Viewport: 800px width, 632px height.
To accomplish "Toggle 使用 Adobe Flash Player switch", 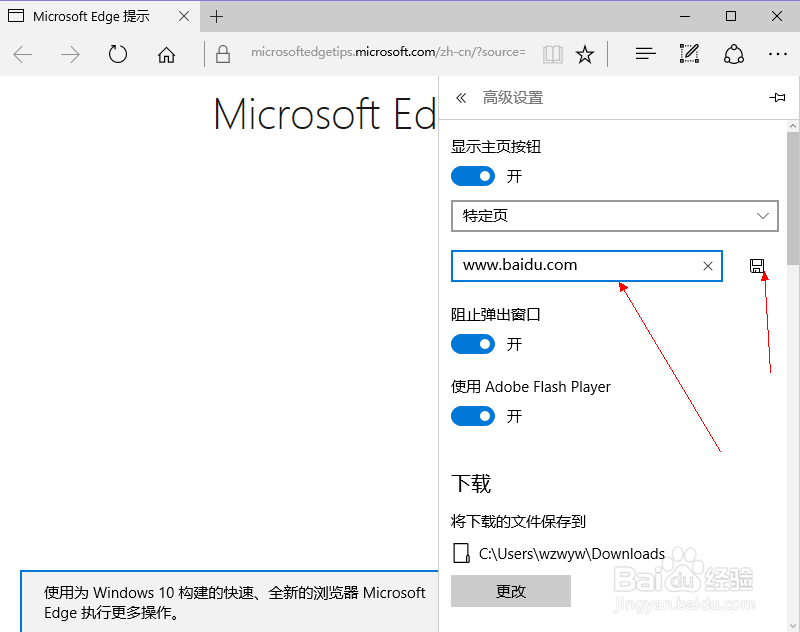I will click(x=473, y=416).
